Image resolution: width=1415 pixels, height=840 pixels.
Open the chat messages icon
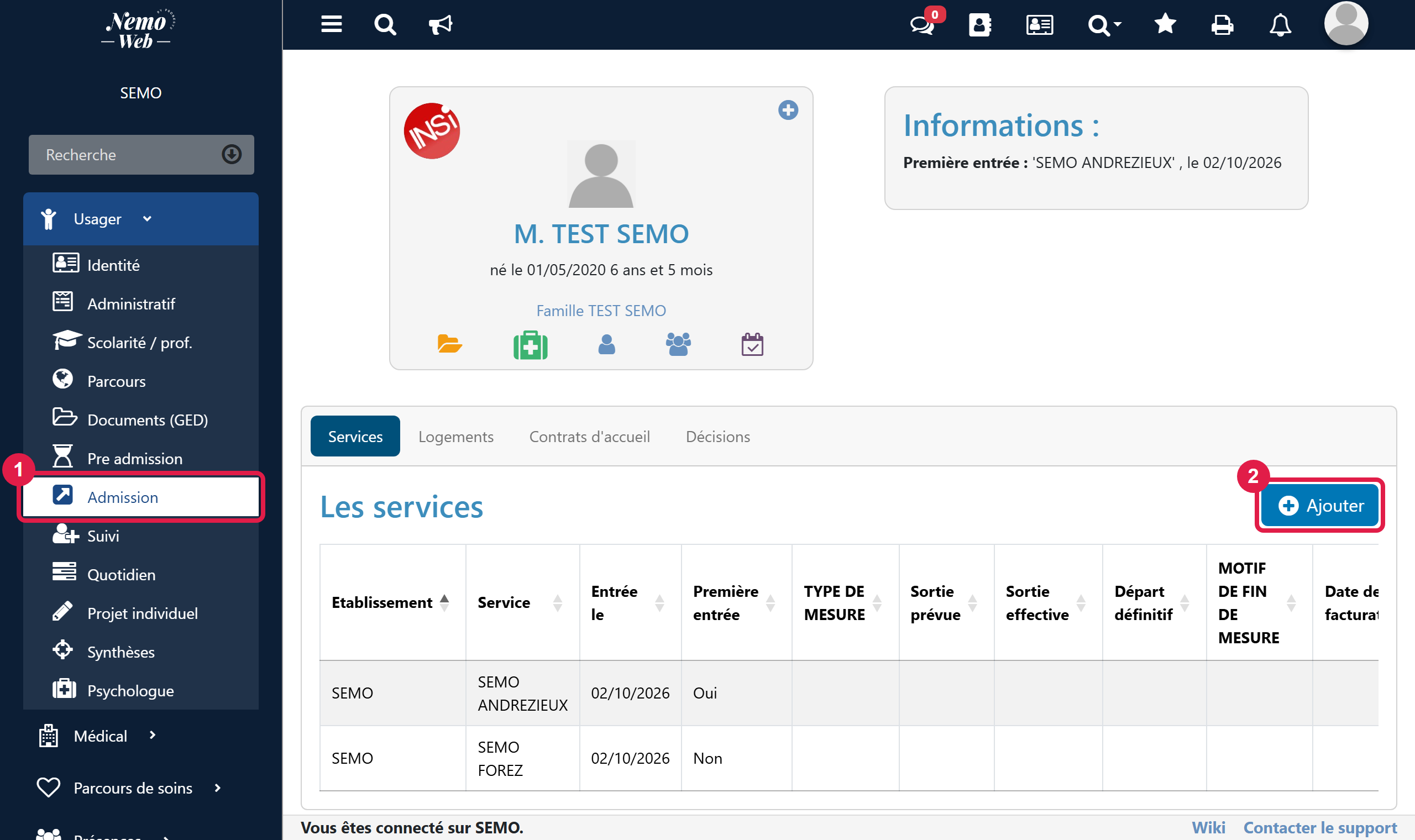point(923,24)
